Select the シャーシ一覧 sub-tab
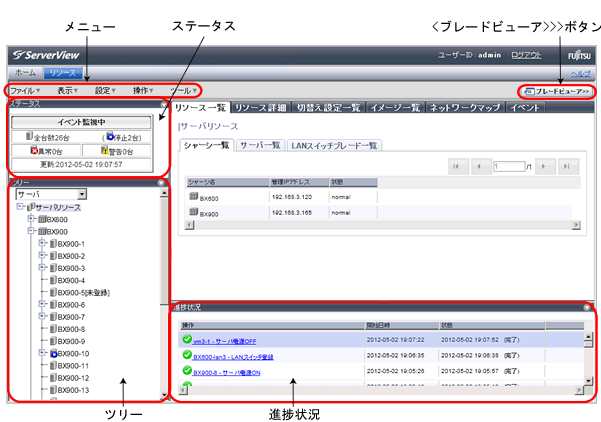Screen dimensions: 601x422 (206, 145)
